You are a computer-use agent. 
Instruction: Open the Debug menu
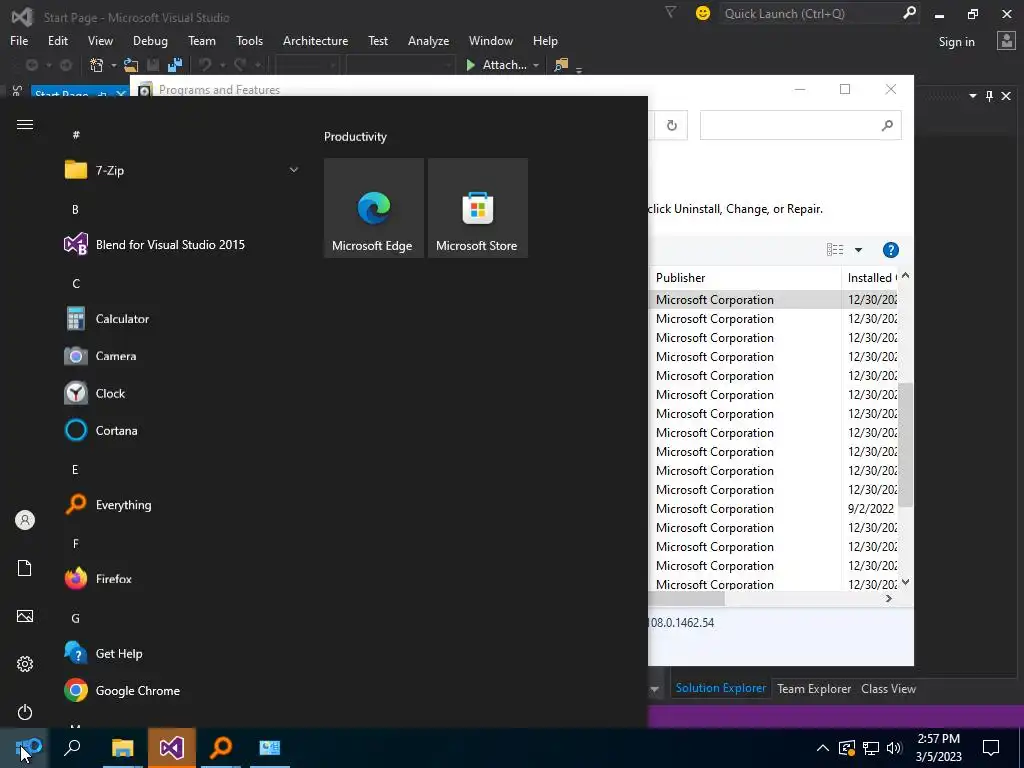pos(150,40)
